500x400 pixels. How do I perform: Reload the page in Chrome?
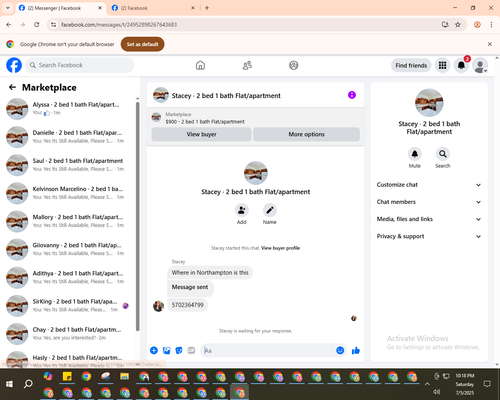tap(37, 24)
